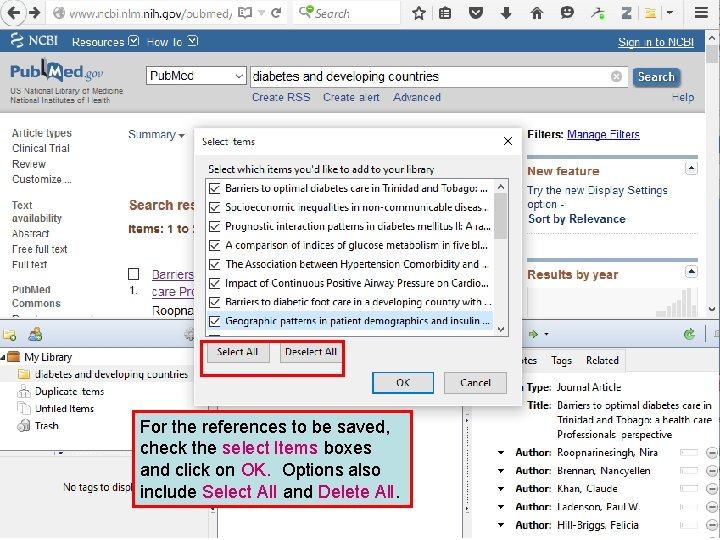Click the New Collection folder icon in Zotero pane
This screenshot has height=540, width=720.
point(10,335)
